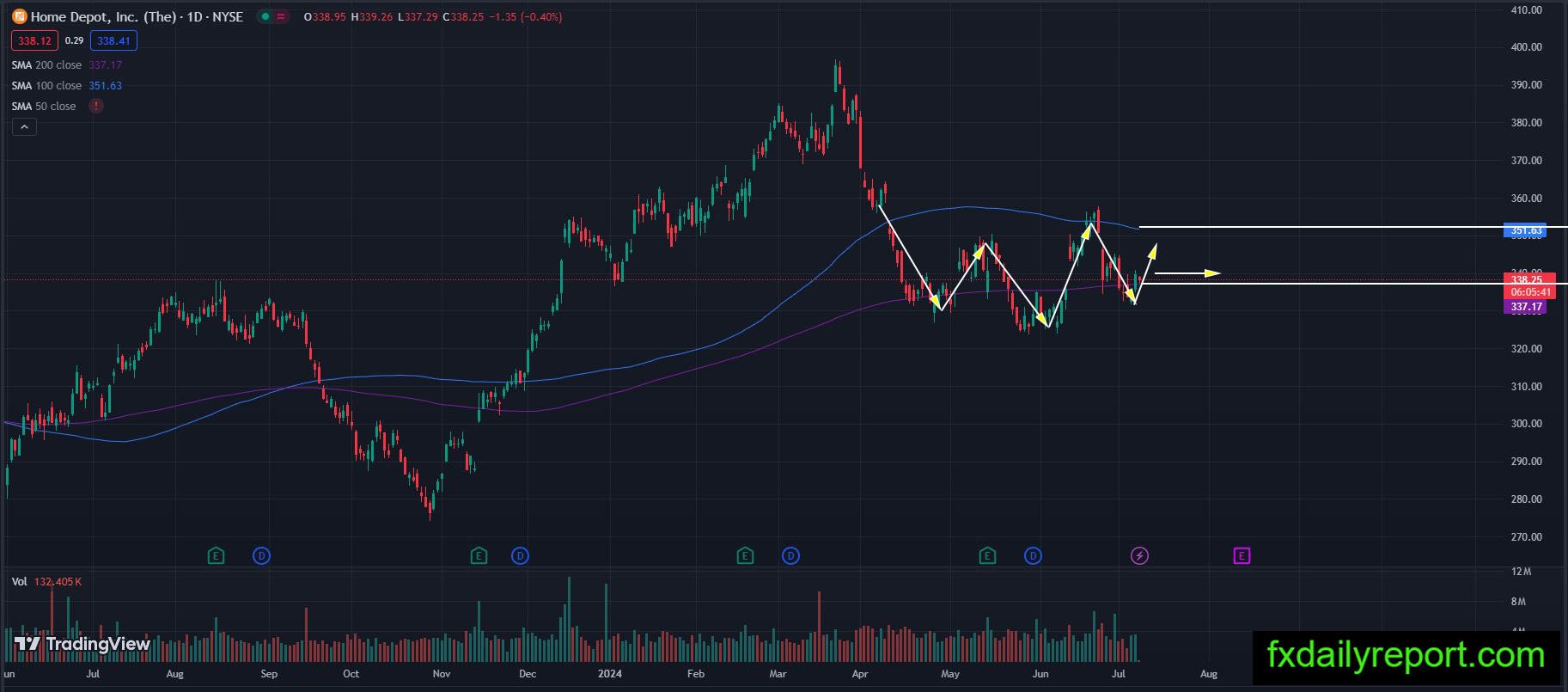Viewport: 1568px width, 692px height.
Task: Click the Vol 132.405K volume legend
Action: coord(46,582)
